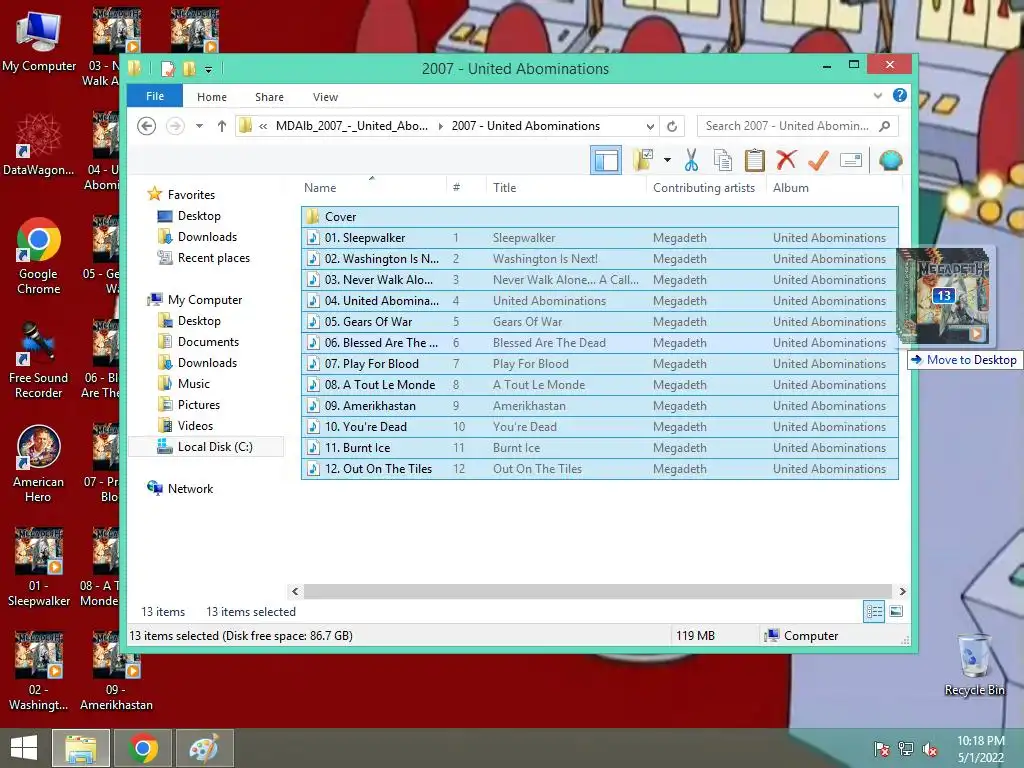
Task: Click the Copy icon in toolbar
Action: pyautogui.click(x=722, y=160)
